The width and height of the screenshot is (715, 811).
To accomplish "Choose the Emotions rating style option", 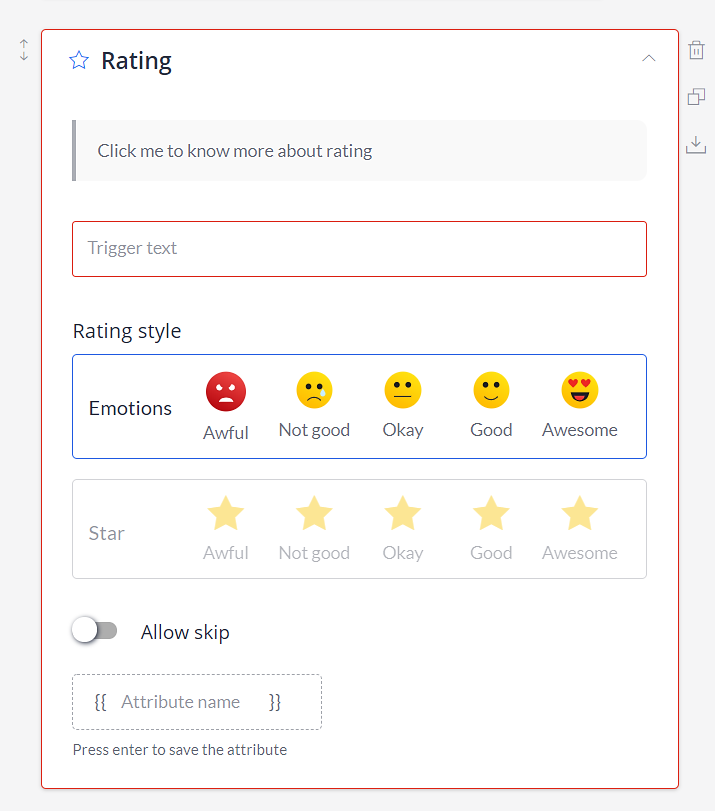I will click(359, 407).
